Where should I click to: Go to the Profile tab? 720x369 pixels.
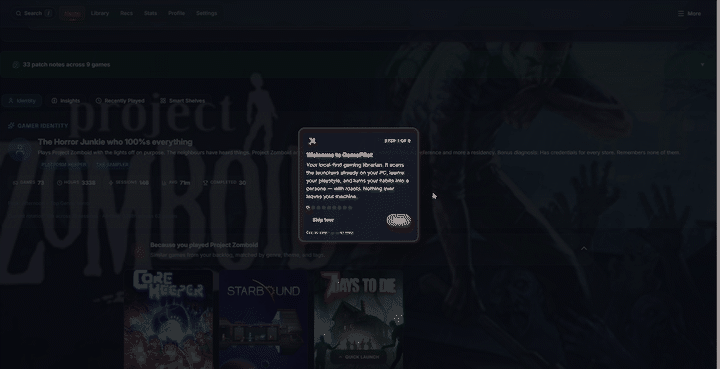176,13
